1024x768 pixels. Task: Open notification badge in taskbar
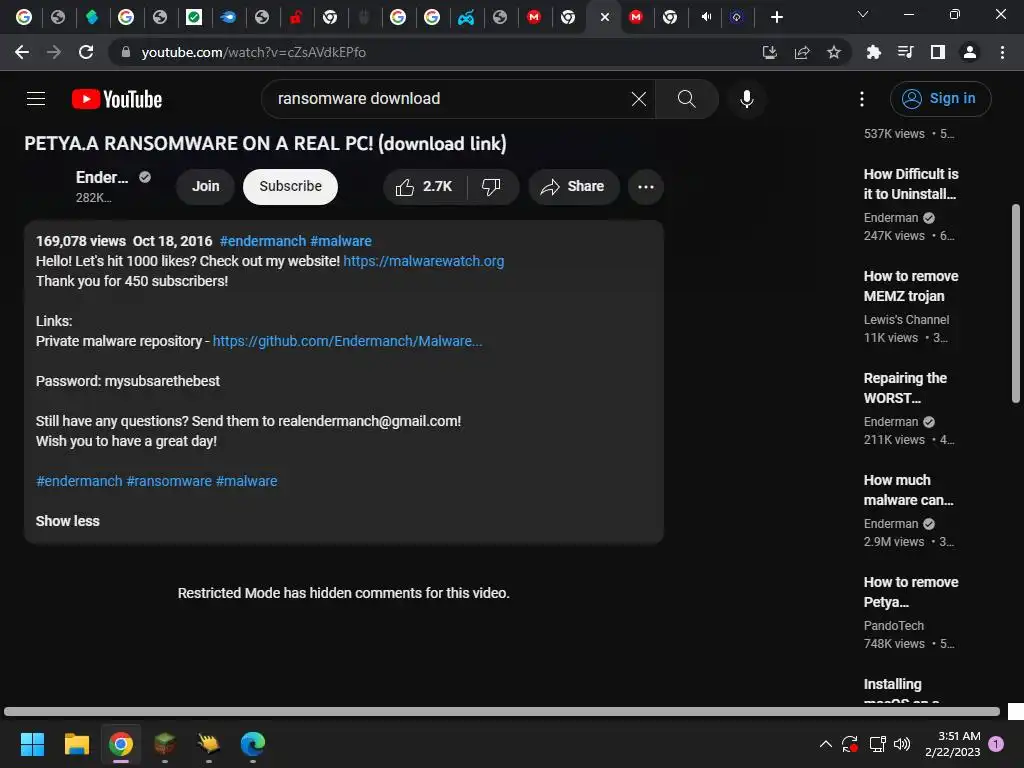[x=996, y=744]
